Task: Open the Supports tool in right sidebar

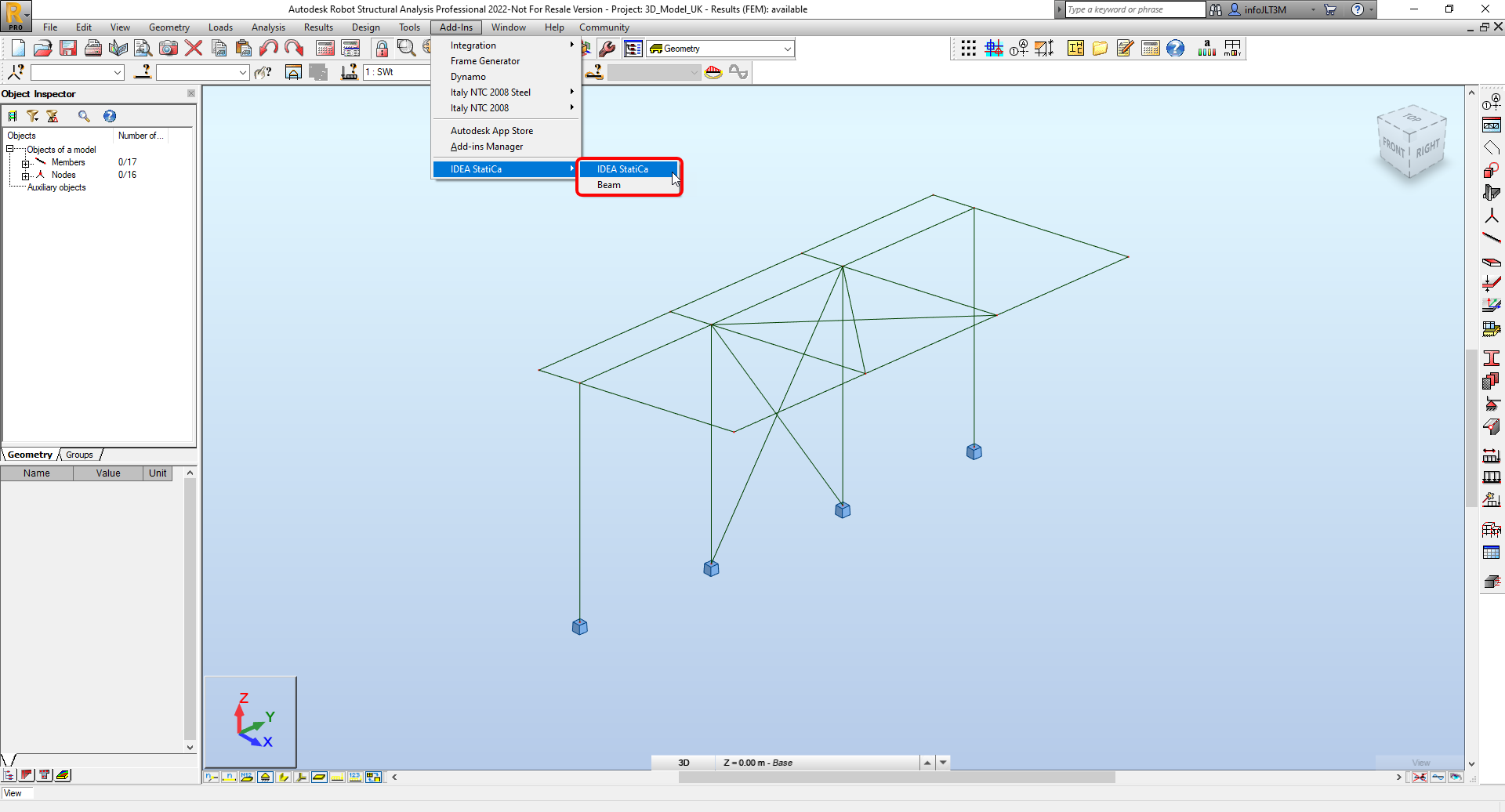Action: pos(1492,403)
